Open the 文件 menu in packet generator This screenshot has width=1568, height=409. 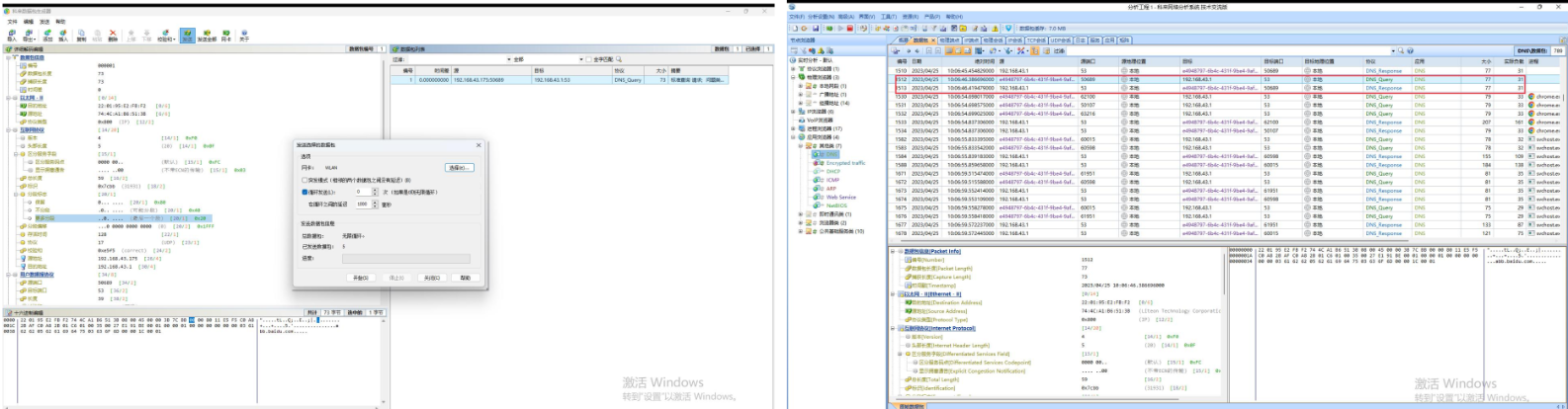pos(11,21)
